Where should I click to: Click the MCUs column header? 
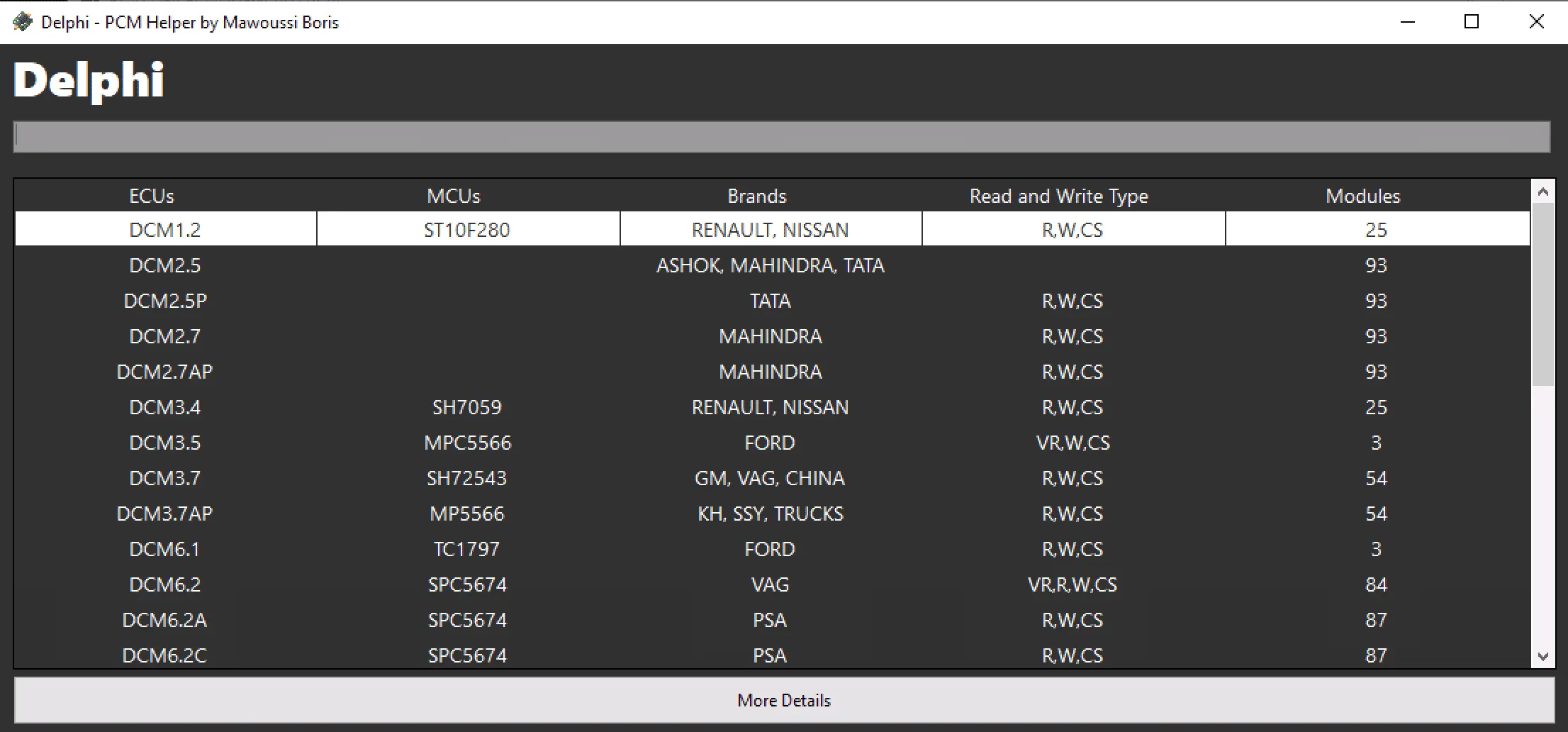454,196
